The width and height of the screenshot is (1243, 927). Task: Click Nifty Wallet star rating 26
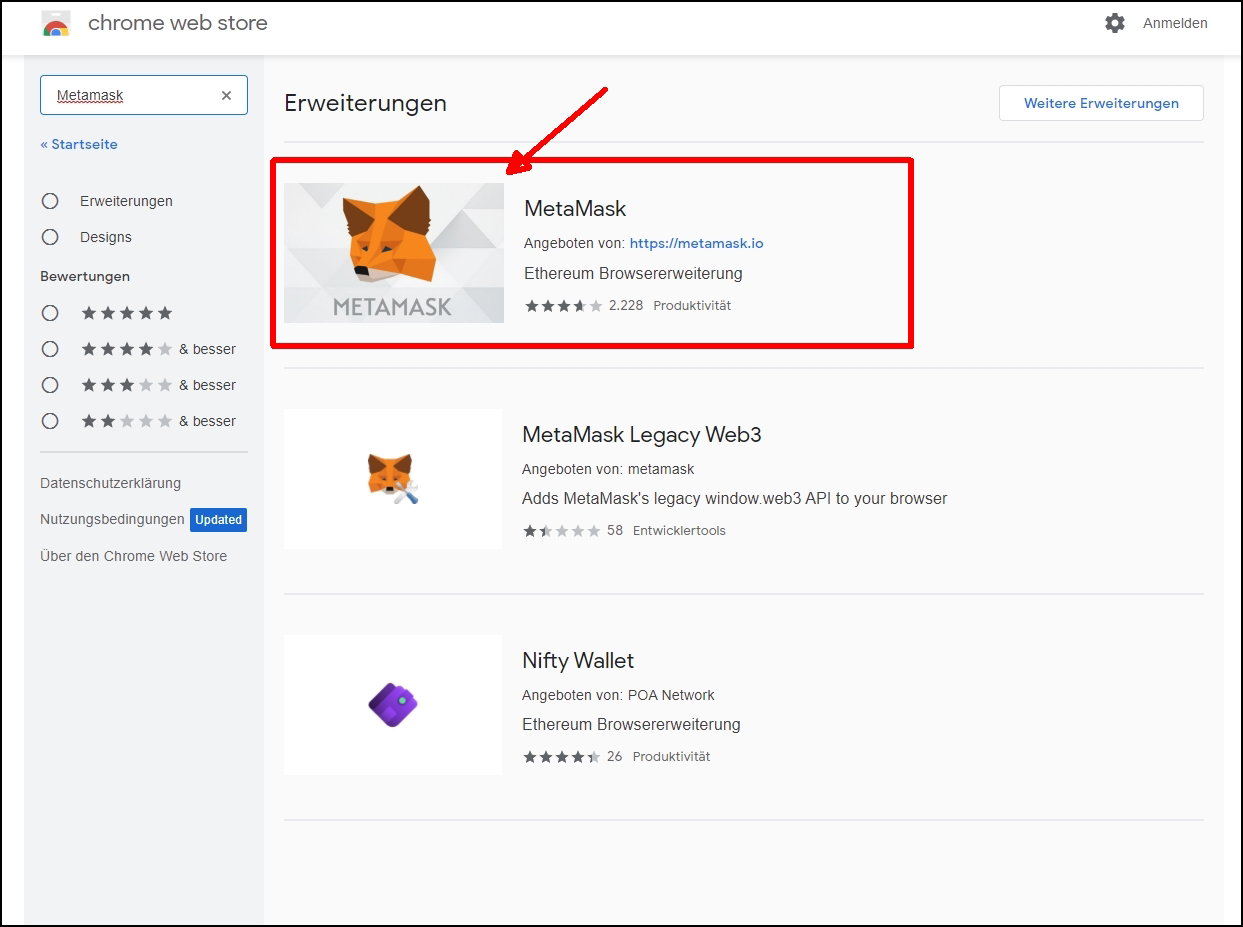pos(572,757)
